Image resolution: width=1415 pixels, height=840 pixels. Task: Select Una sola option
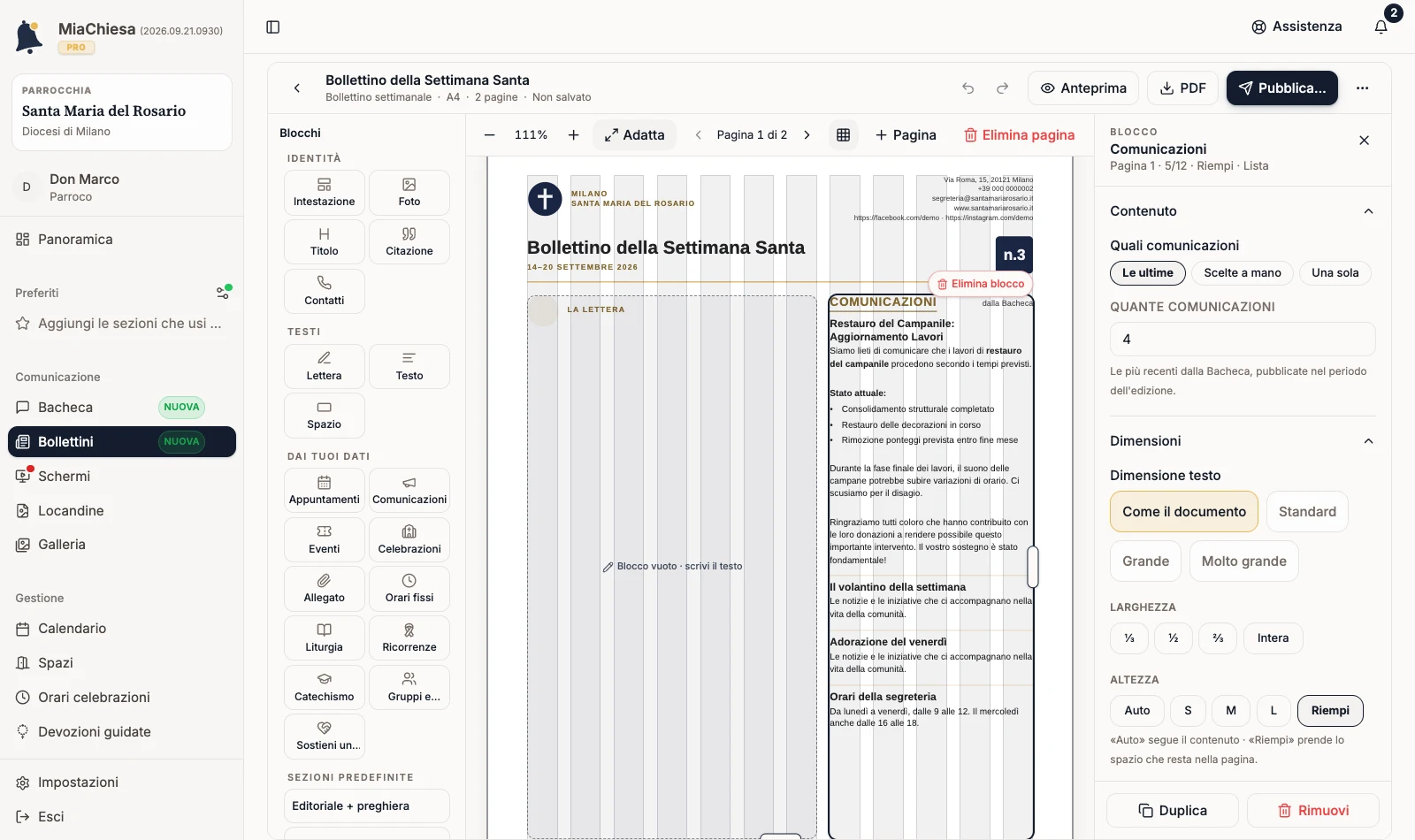pyautogui.click(x=1335, y=273)
